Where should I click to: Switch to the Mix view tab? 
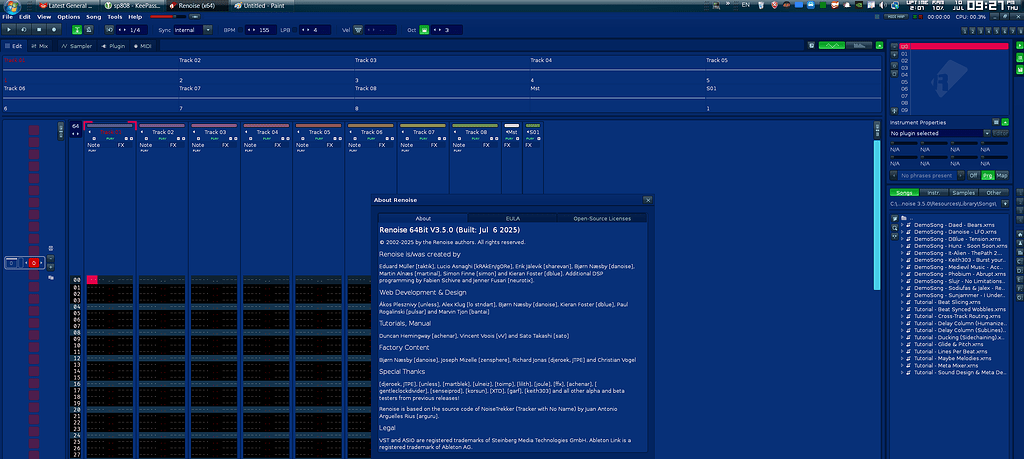point(39,46)
